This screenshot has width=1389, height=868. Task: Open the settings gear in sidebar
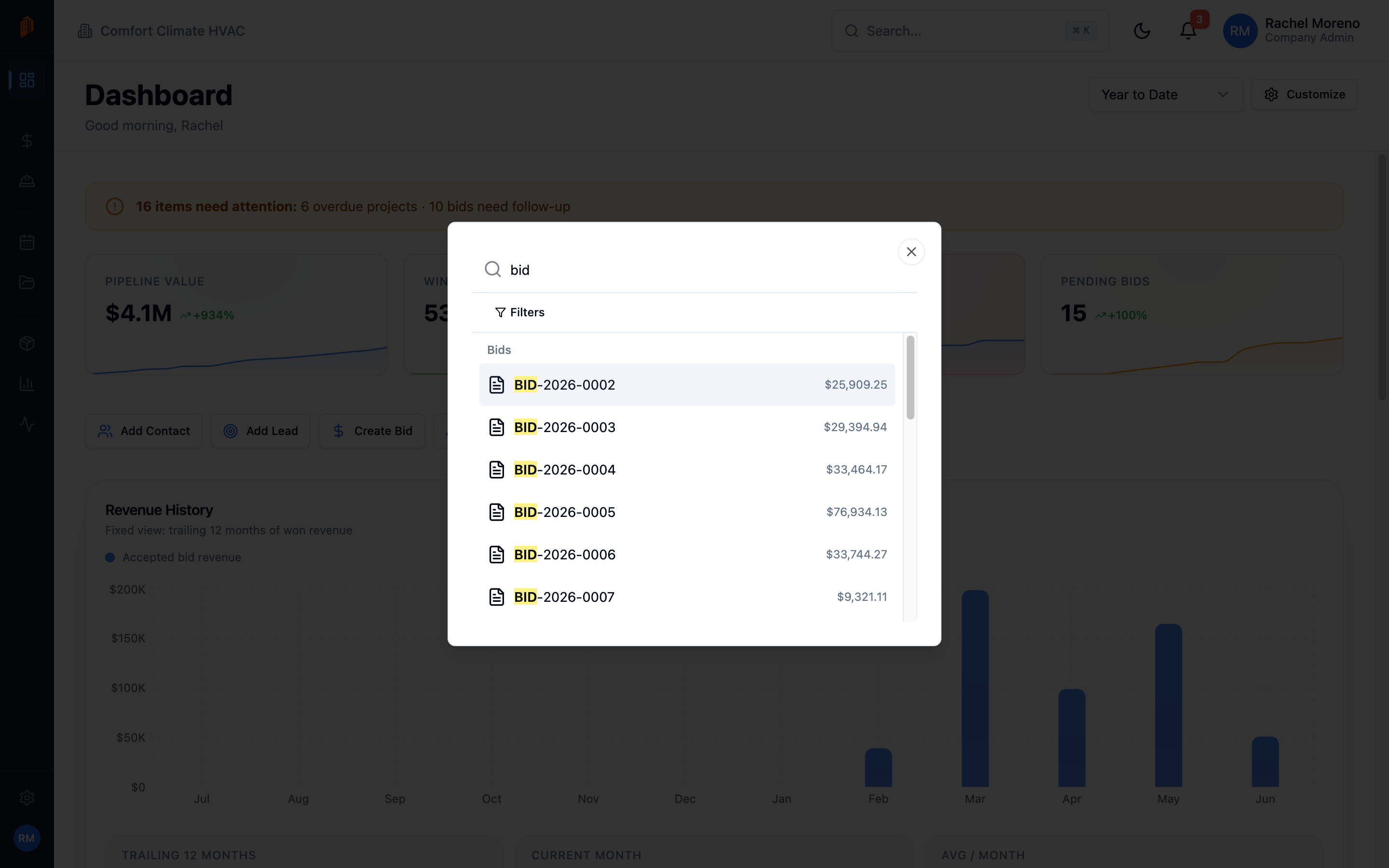27,798
